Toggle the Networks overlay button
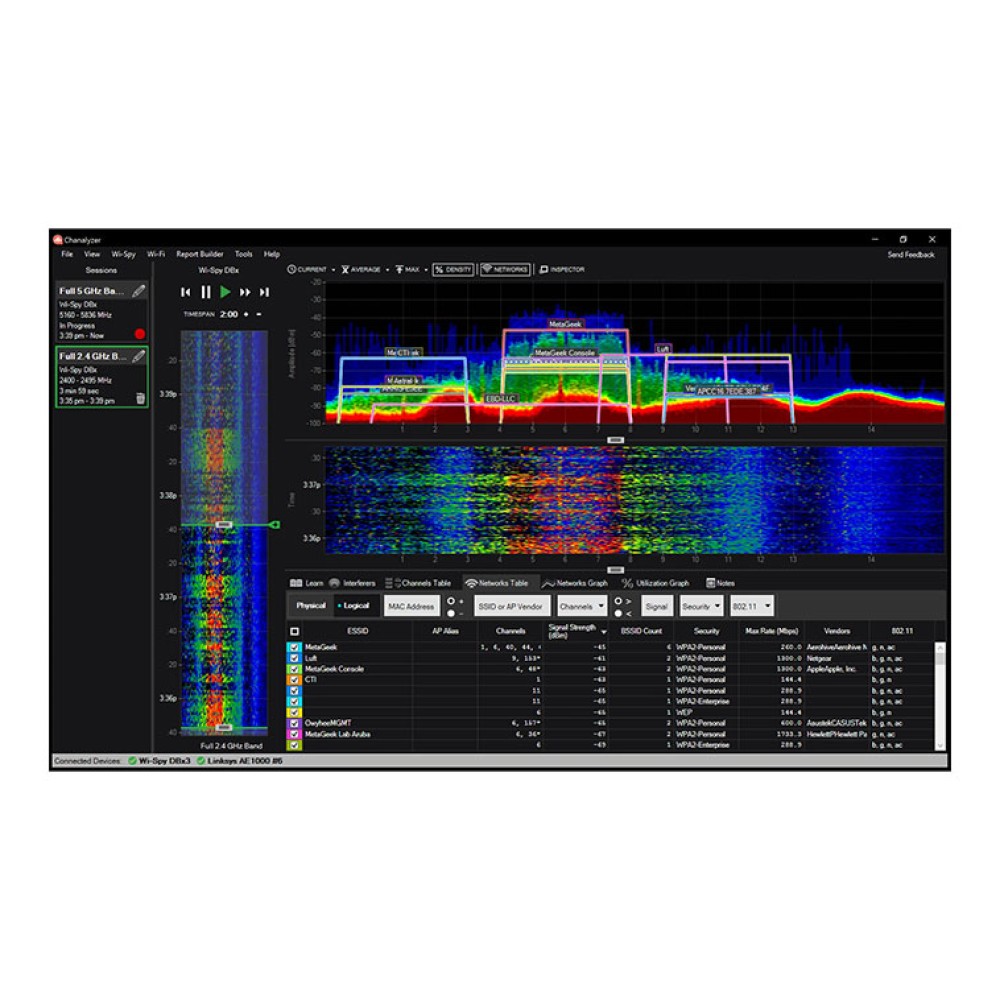This screenshot has height=1000, width=1000. click(505, 270)
